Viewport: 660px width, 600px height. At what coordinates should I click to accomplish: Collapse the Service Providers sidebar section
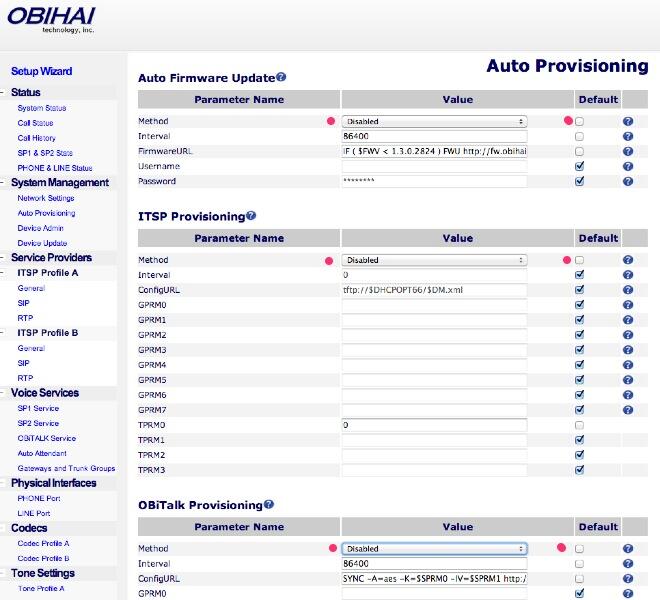point(3,257)
